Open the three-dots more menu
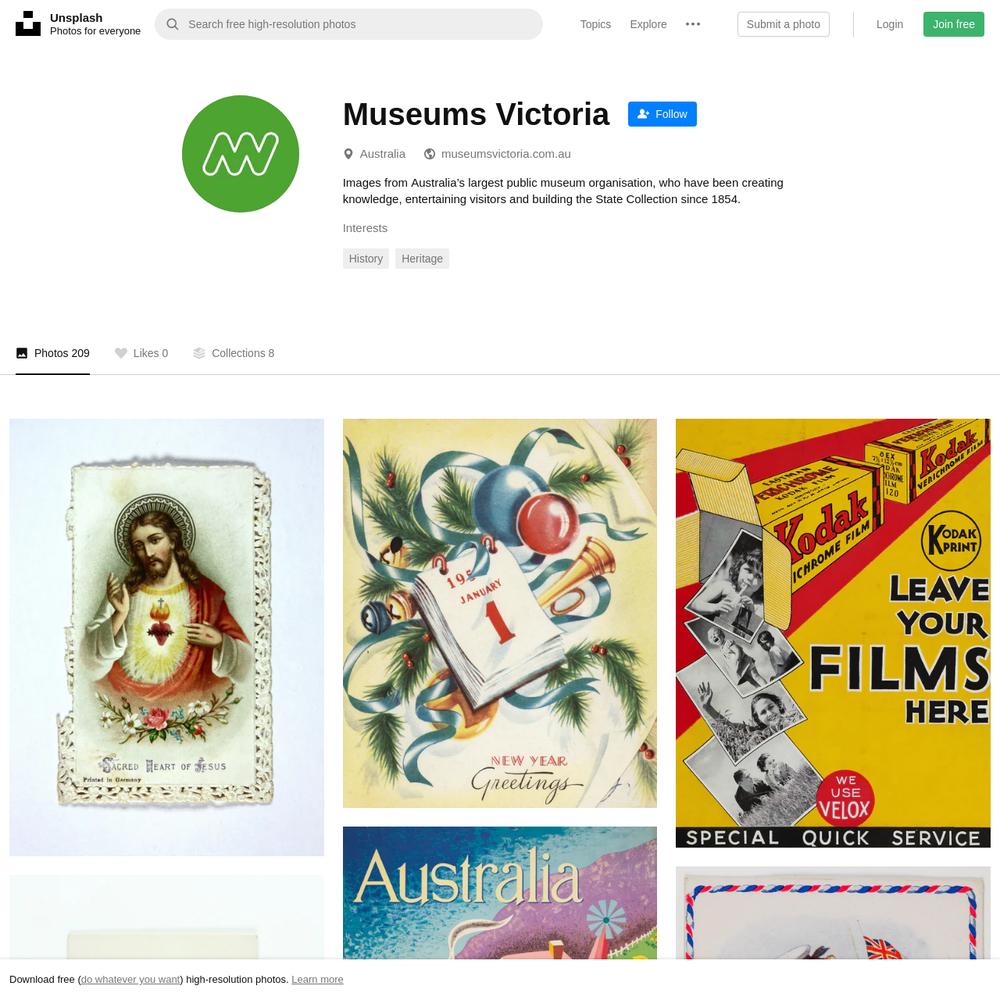The image size is (1000, 1000). (693, 24)
